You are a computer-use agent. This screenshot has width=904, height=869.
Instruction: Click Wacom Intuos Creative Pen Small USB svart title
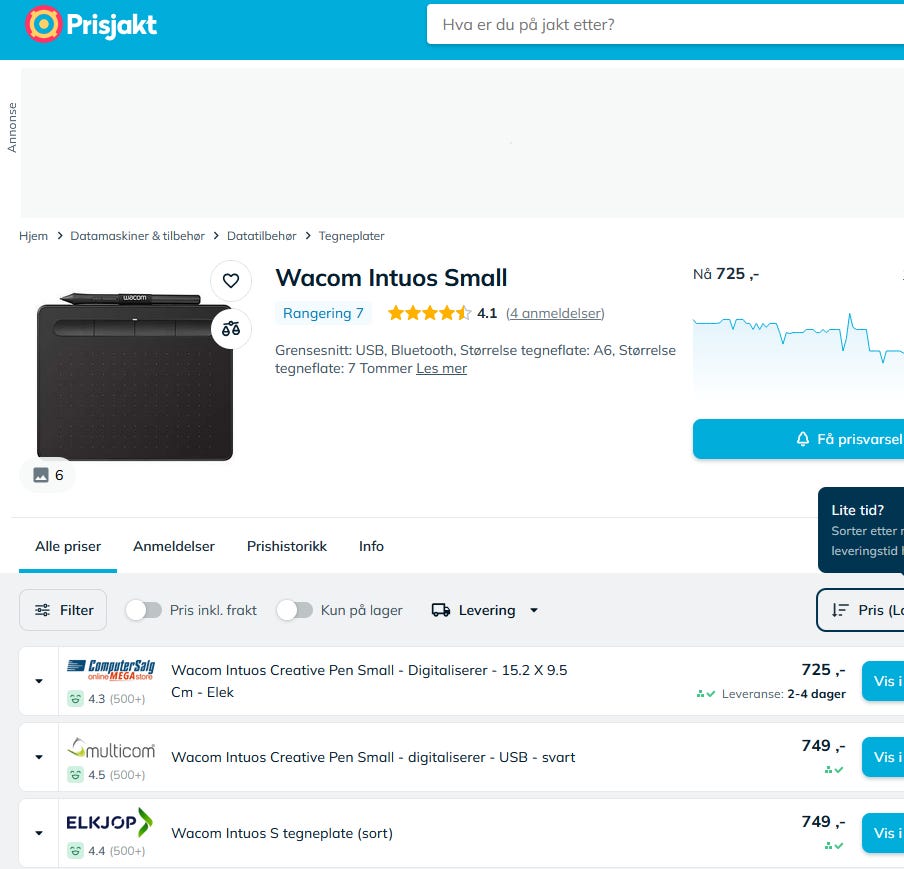coord(373,757)
